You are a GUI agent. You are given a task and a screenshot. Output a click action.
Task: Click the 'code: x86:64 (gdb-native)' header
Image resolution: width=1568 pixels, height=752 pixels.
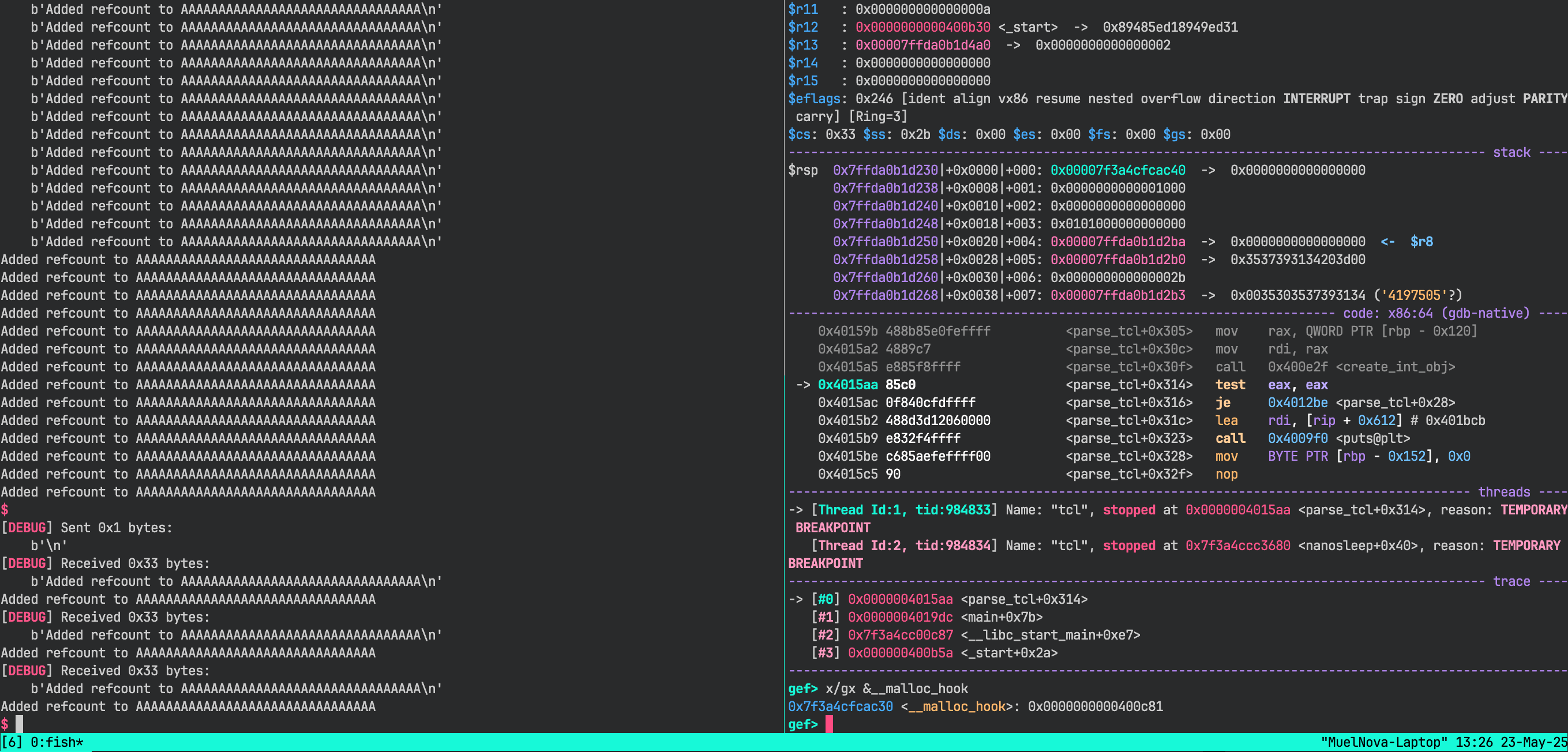coord(1436,313)
